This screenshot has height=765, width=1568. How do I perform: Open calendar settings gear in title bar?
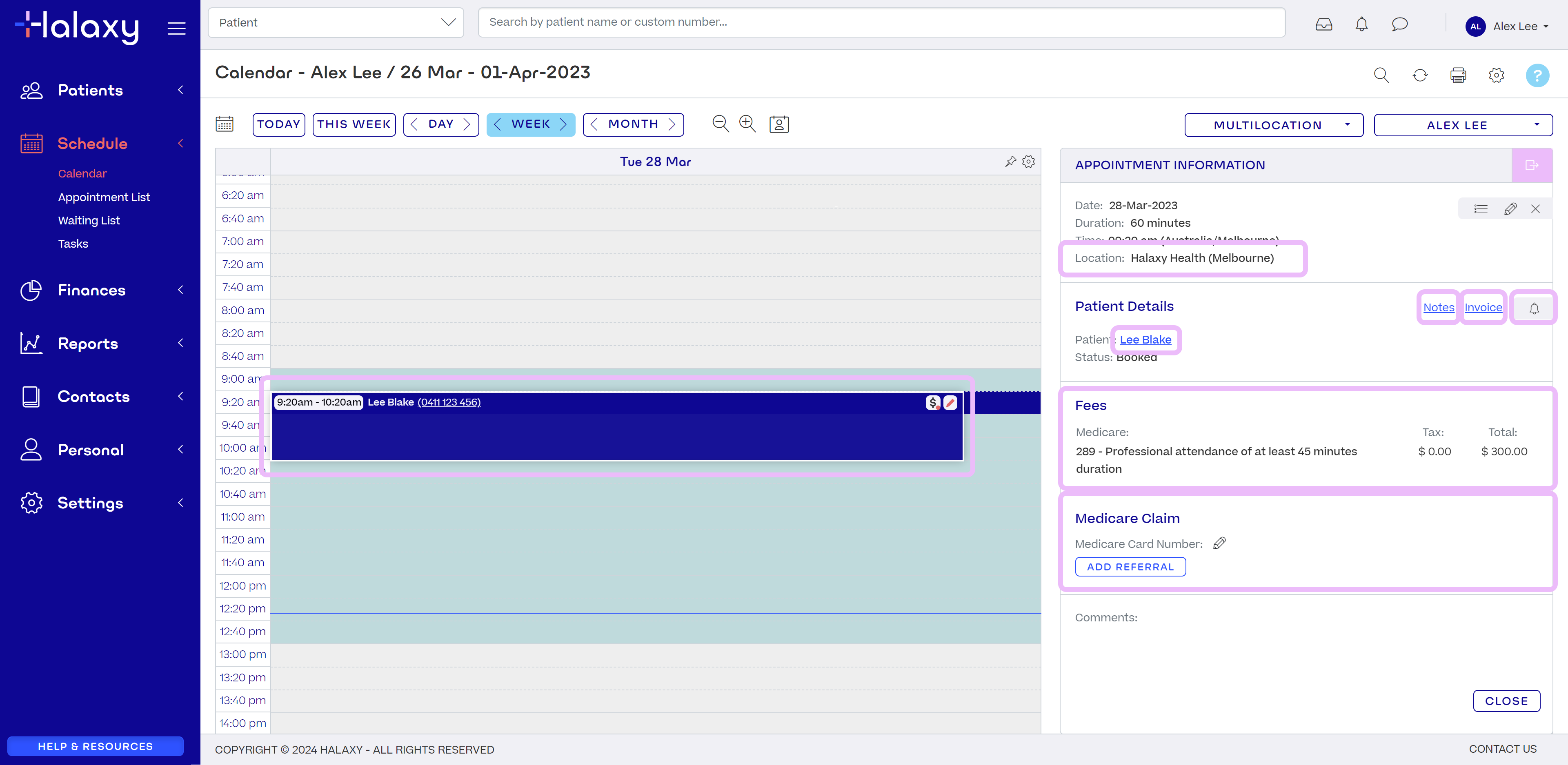[x=1496, y=75]
